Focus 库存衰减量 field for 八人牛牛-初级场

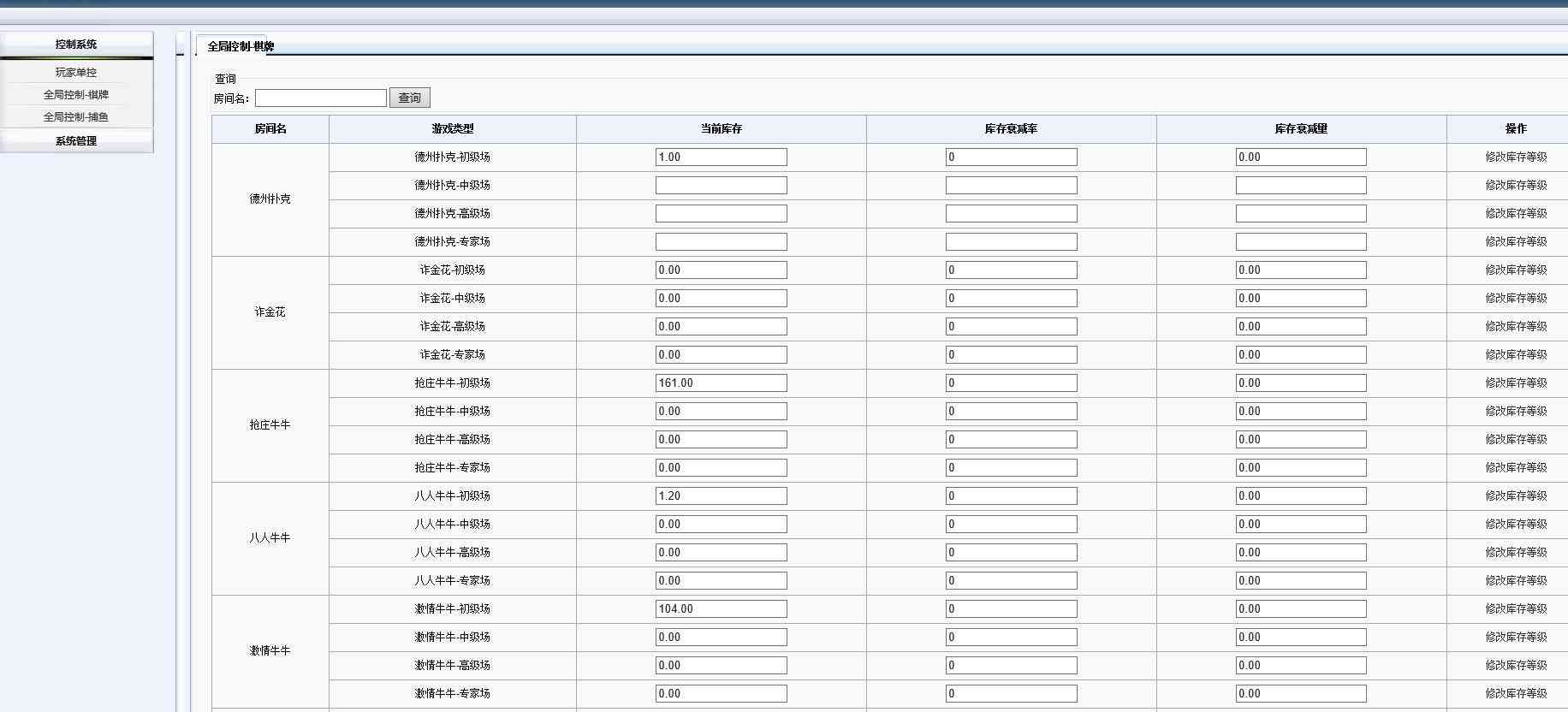(x=1300, y=496)
